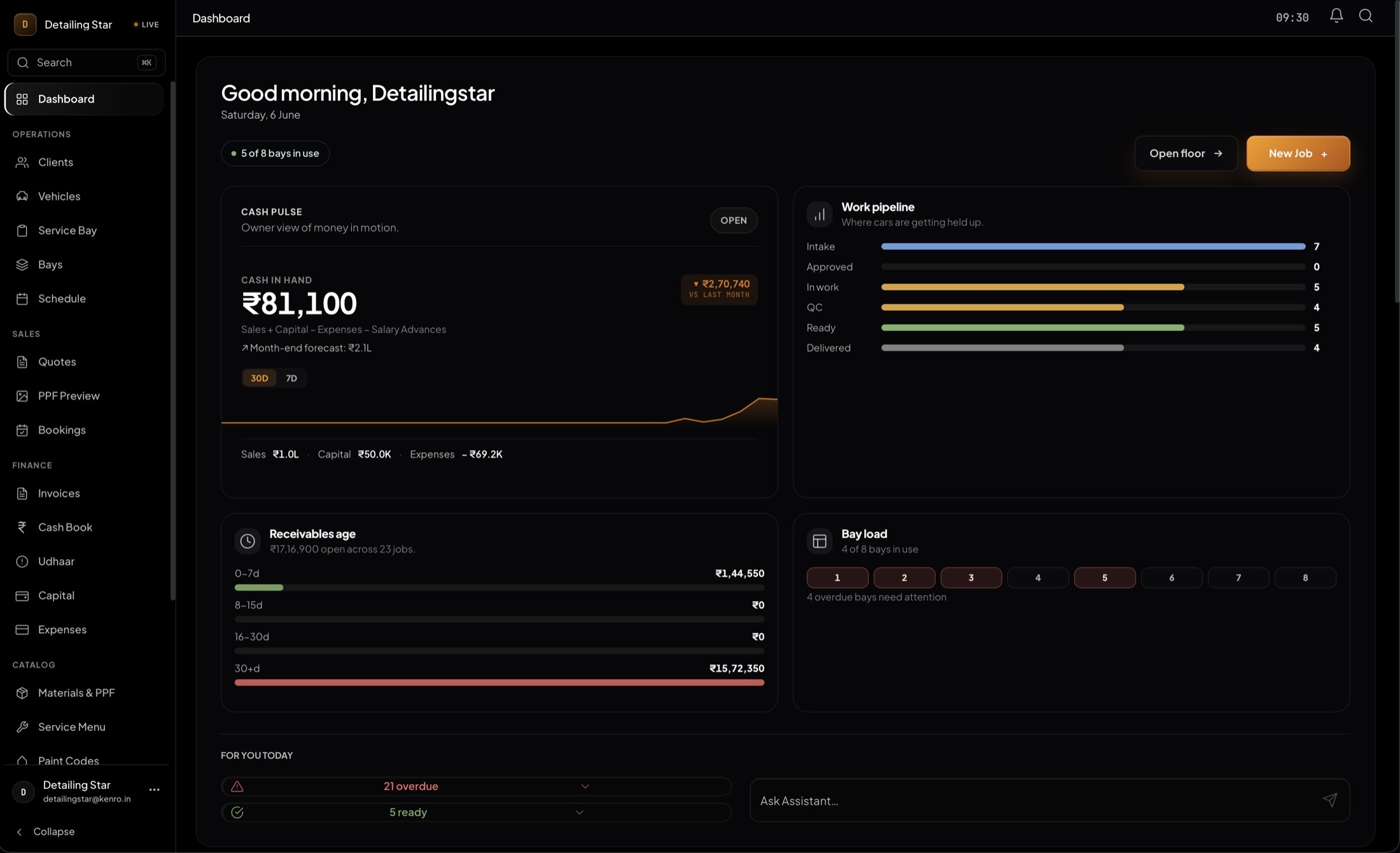Select bay 7 in Bay load
The image size is (1400, 853).
tap(1238, 577)
